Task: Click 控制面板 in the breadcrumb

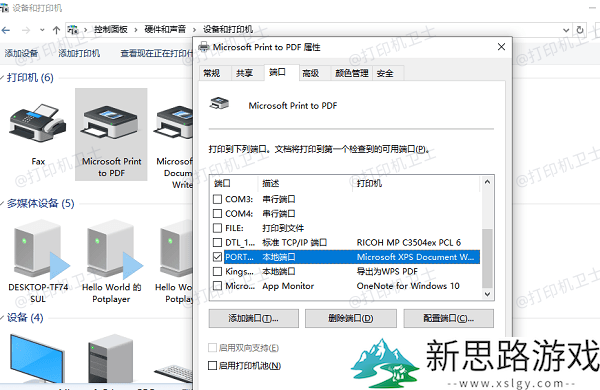Action: click(x=111, y=29)
